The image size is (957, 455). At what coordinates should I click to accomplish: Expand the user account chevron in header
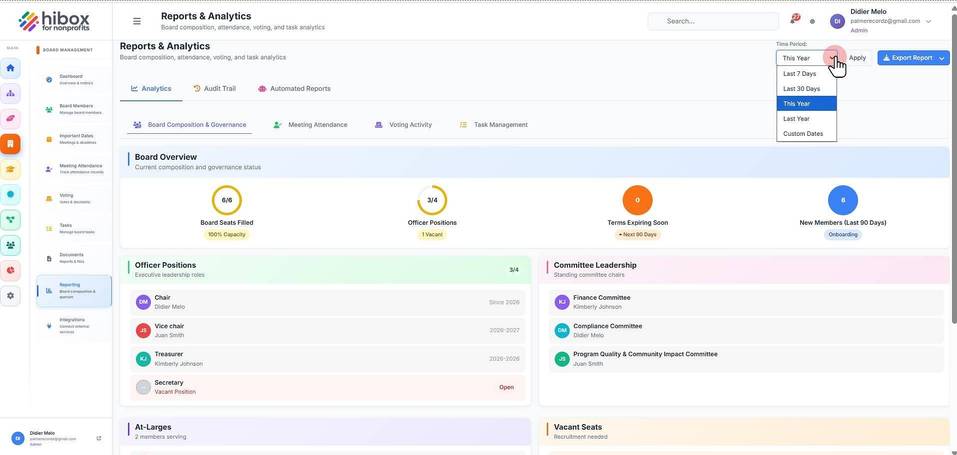[928, 21]
